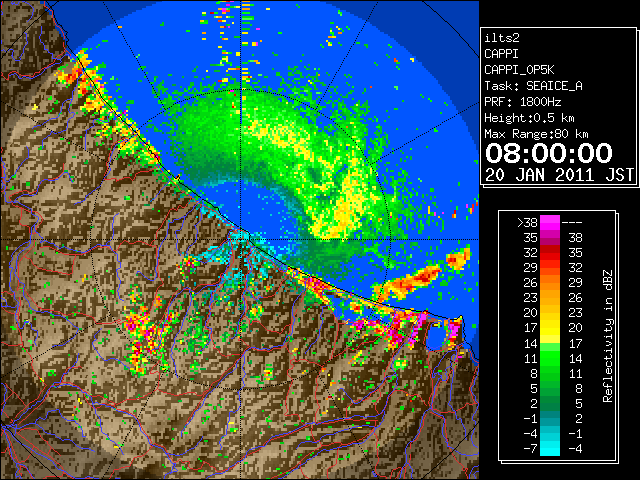Image resolution: width=640 pixels, height=480 pixels.
Task: Click the '20 JAN 2011 JST' date
Action: pos(559,175)
